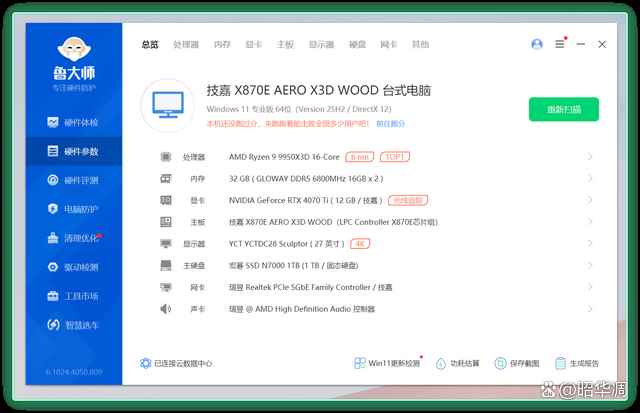Switch to the 硬盘 tab
This screenshot has height=413, width=640.
point(358,44)
